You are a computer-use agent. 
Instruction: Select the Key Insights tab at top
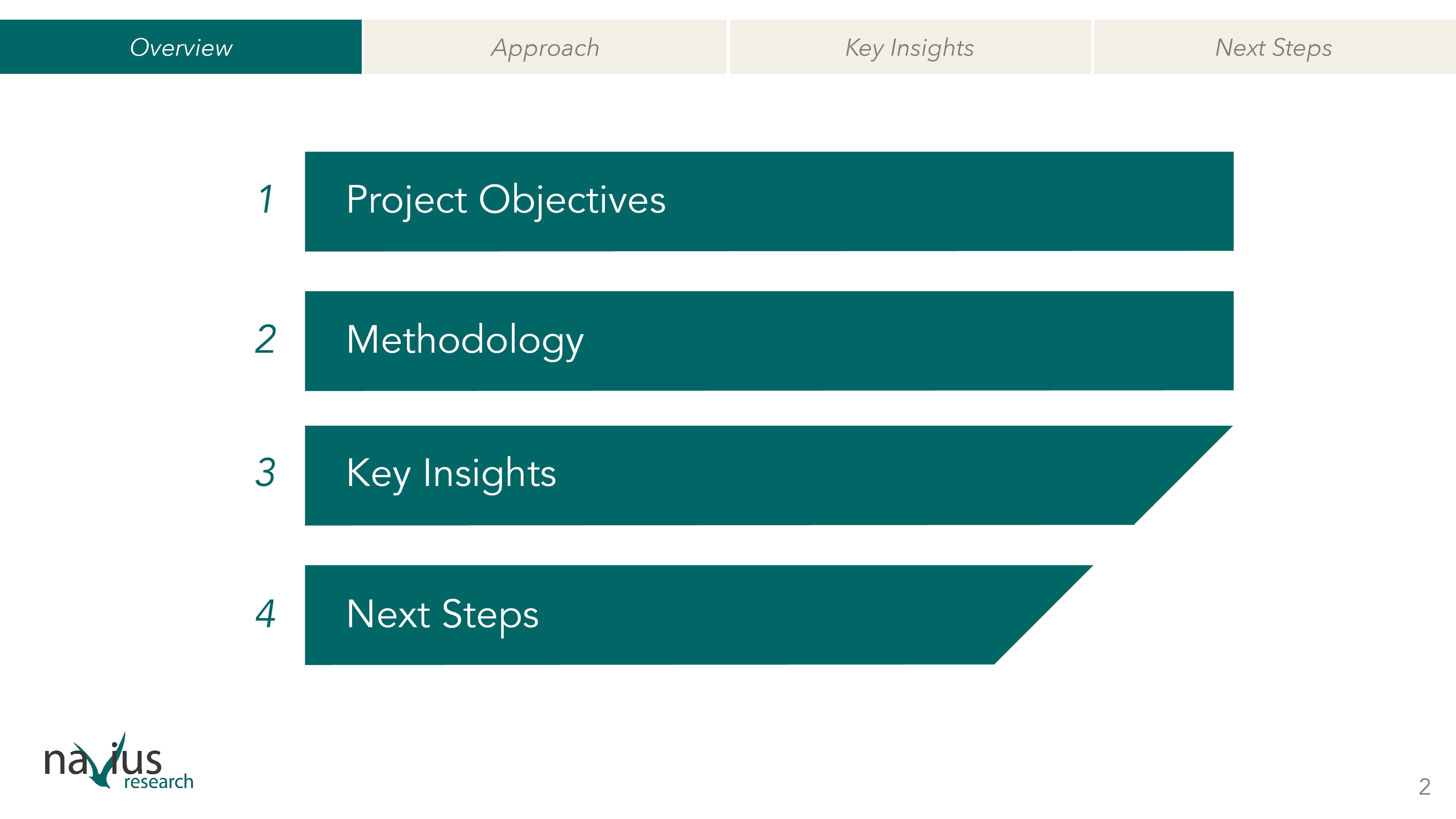(x=910, y=47)
